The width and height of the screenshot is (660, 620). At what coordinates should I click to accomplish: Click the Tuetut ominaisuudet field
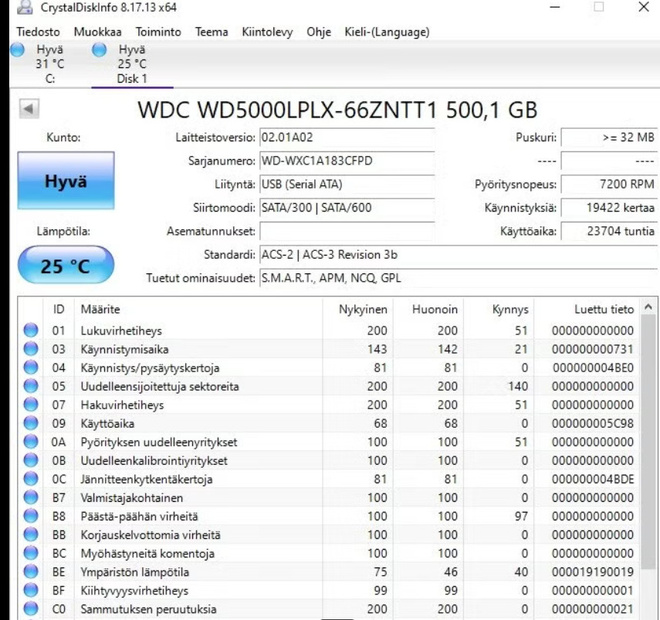(459, 278)
